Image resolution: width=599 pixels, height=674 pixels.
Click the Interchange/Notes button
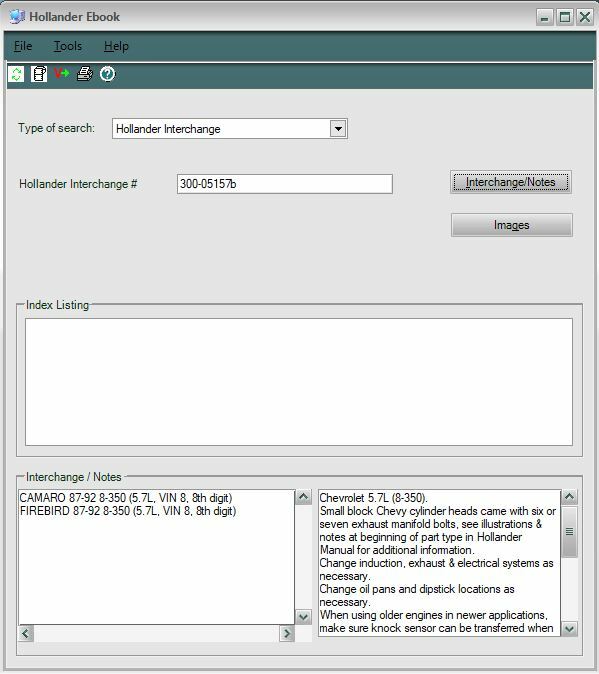coord(511,182)
